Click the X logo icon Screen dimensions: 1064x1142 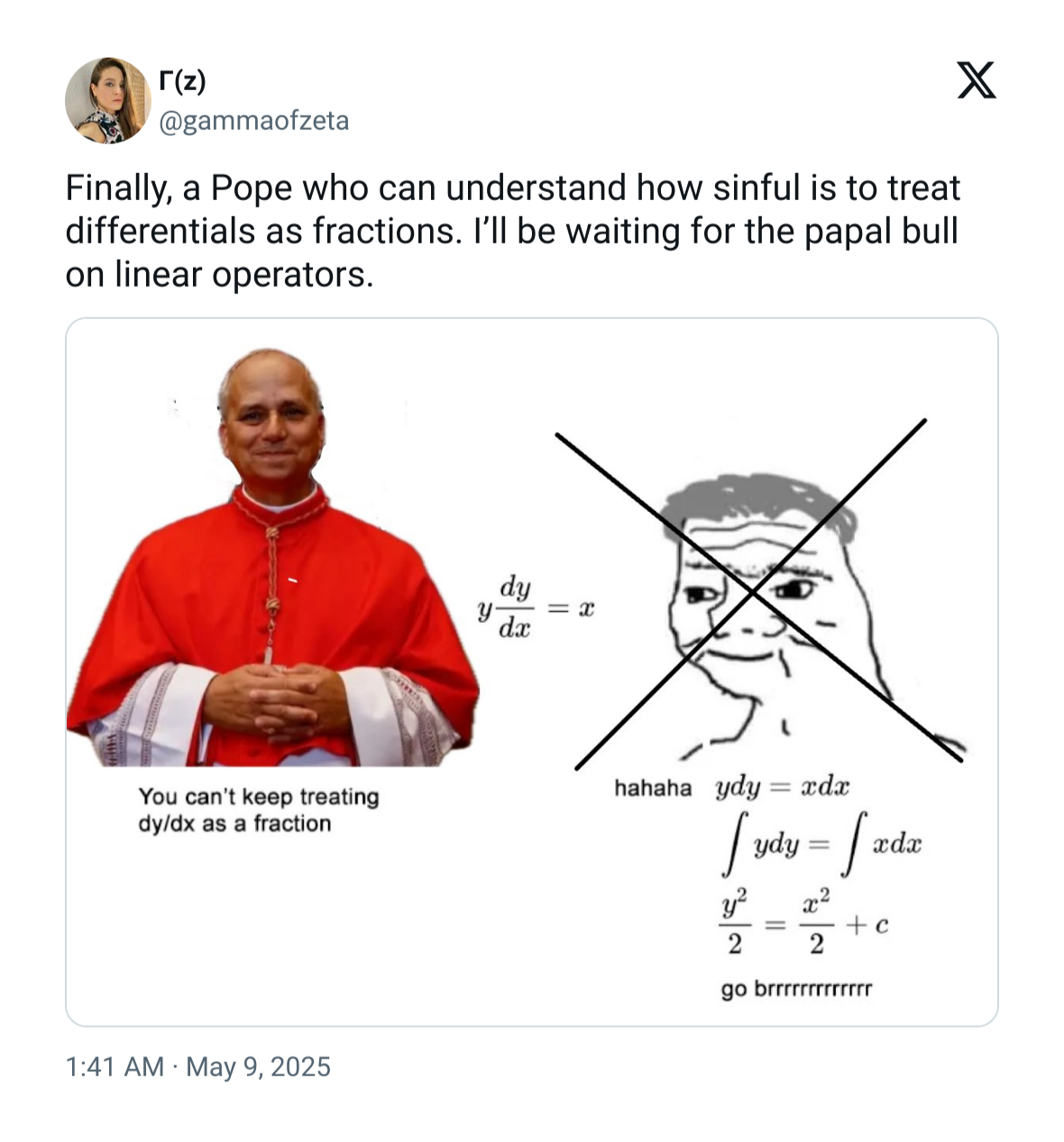[976, 81]
